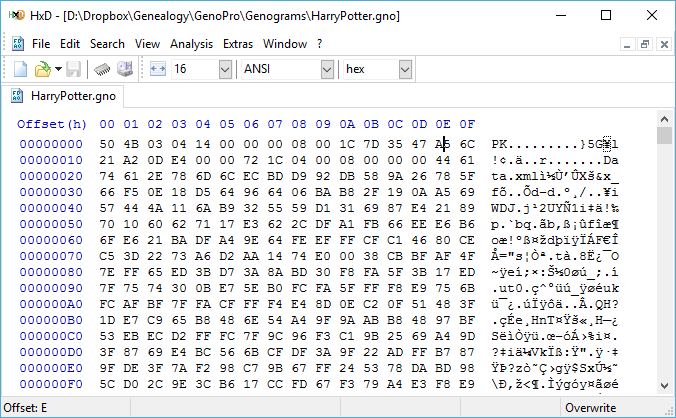Screen dimensions: 676x418
Task: Open the hex offset base dropdown
Action: [405, 69]
